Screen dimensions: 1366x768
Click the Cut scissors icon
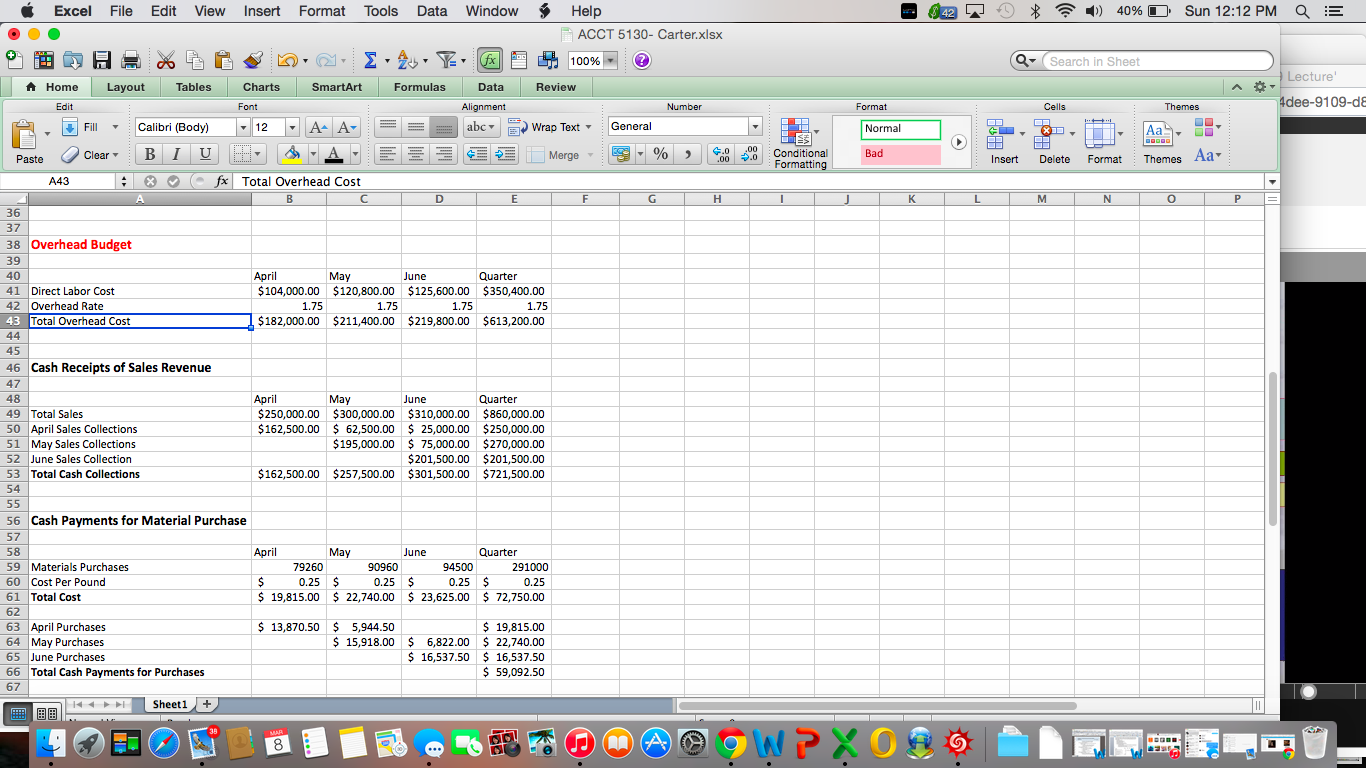click(x=166, y=61)
